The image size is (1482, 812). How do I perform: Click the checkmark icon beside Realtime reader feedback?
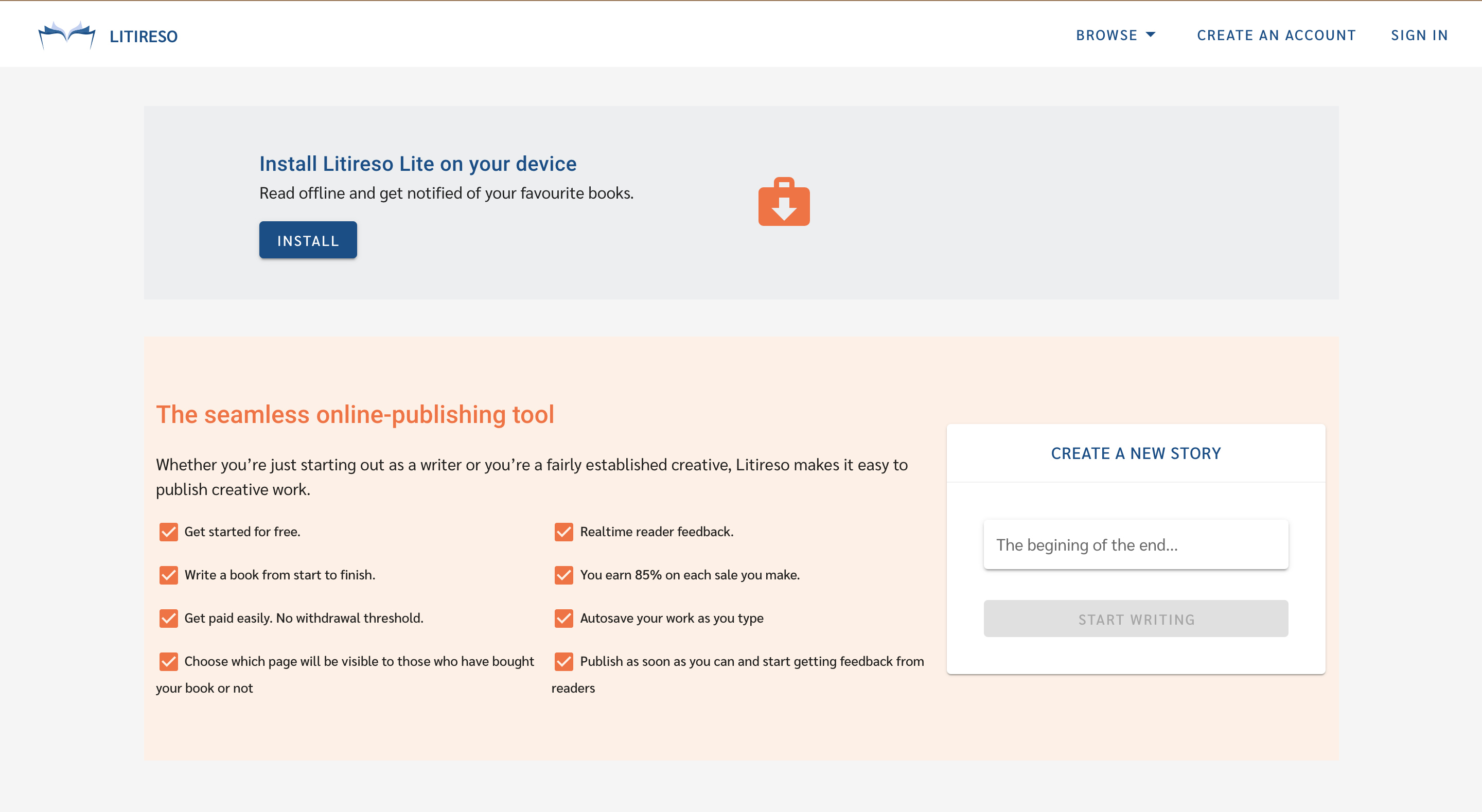tap(564, 532)
